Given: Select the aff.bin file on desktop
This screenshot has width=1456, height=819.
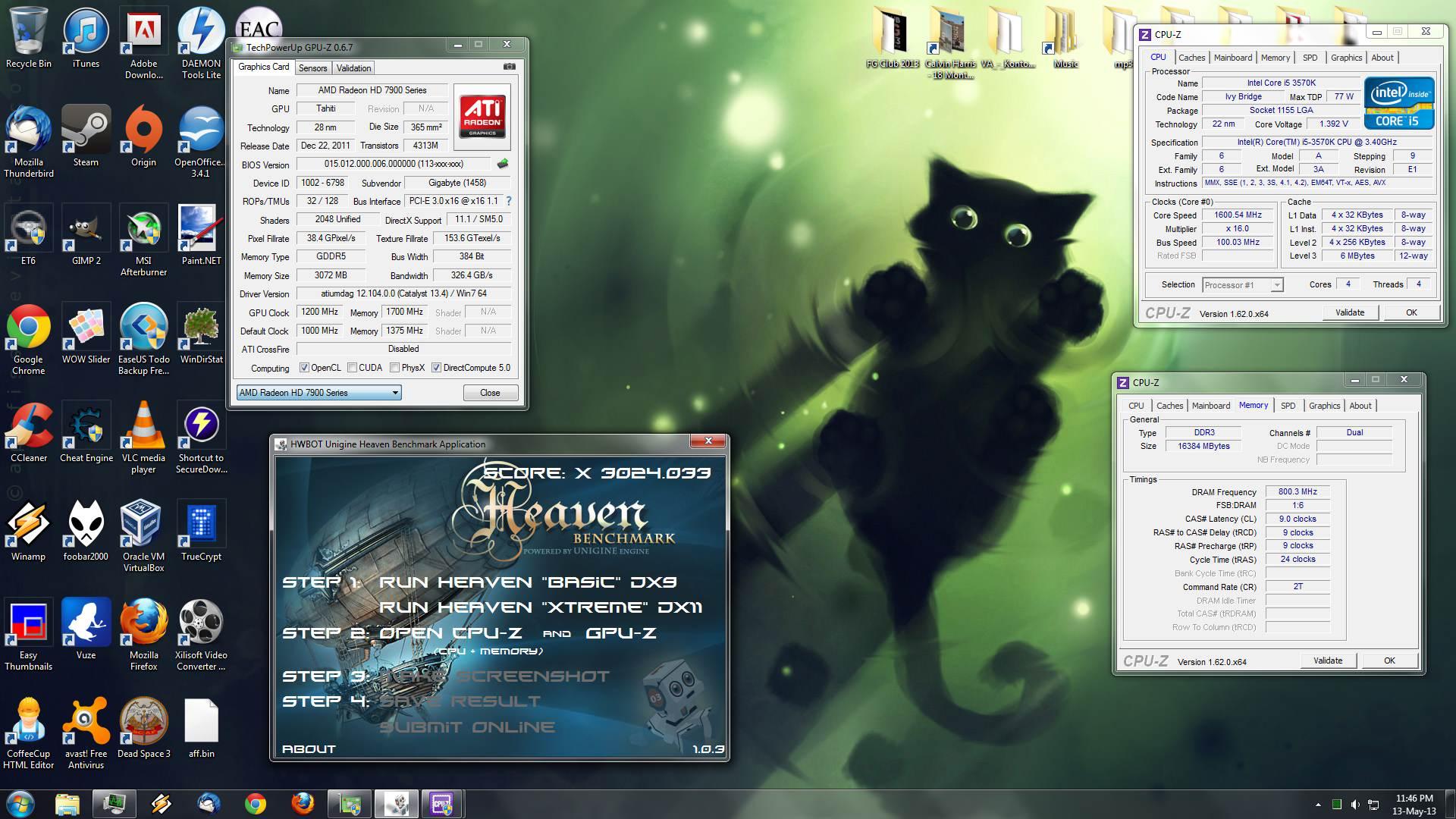Looking at the screenshot, I should coord(201,728).
